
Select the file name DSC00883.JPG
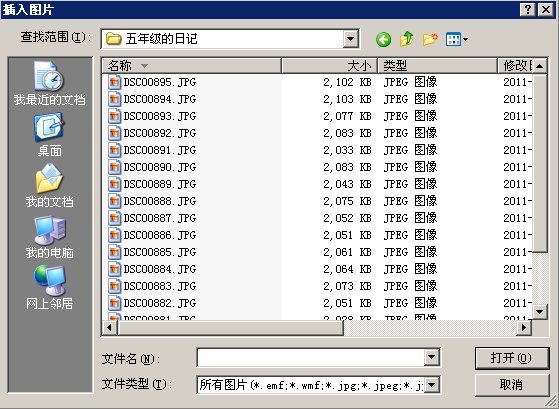coord(160,286)
